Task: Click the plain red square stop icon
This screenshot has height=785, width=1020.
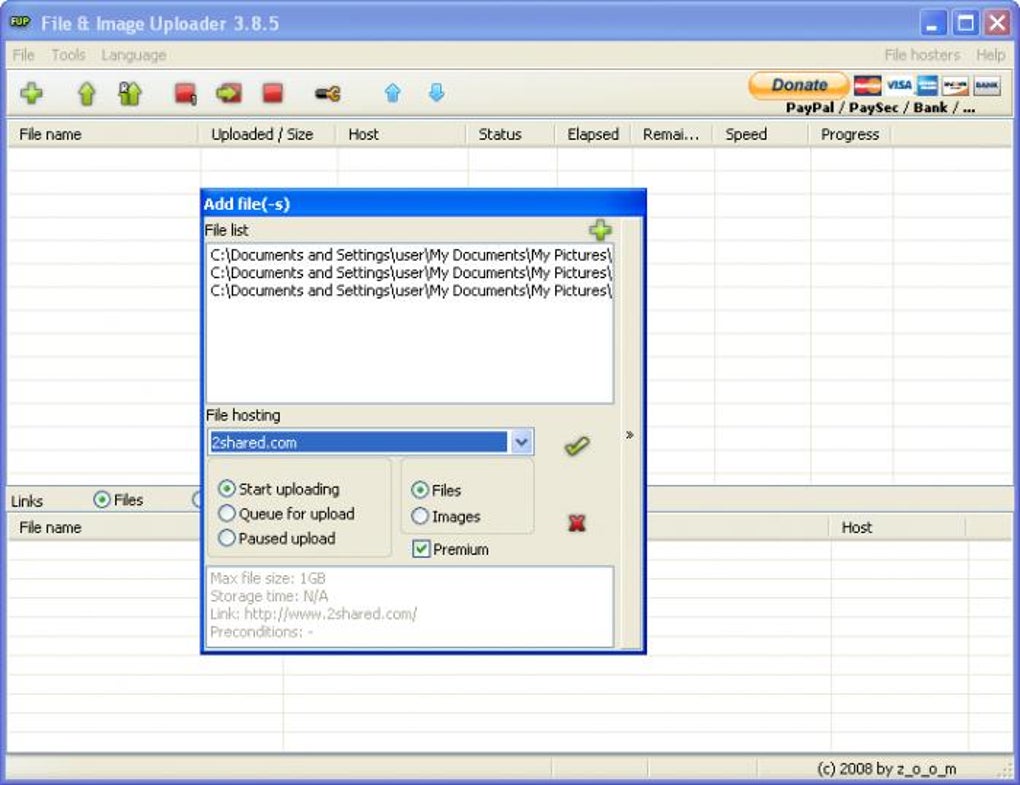Action: point(273,93)
